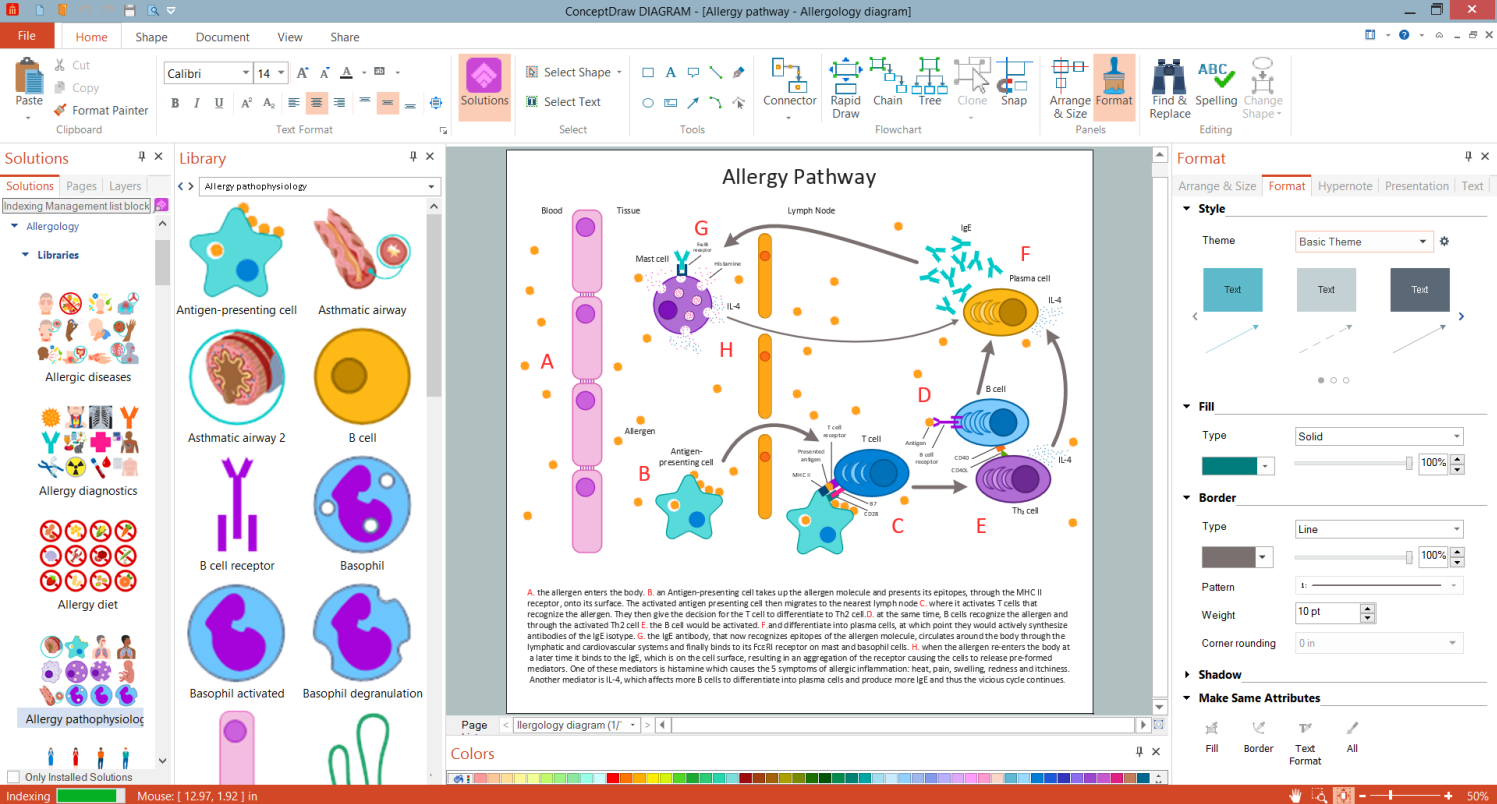Open Arrange & Size panel button

point(1070,88)
